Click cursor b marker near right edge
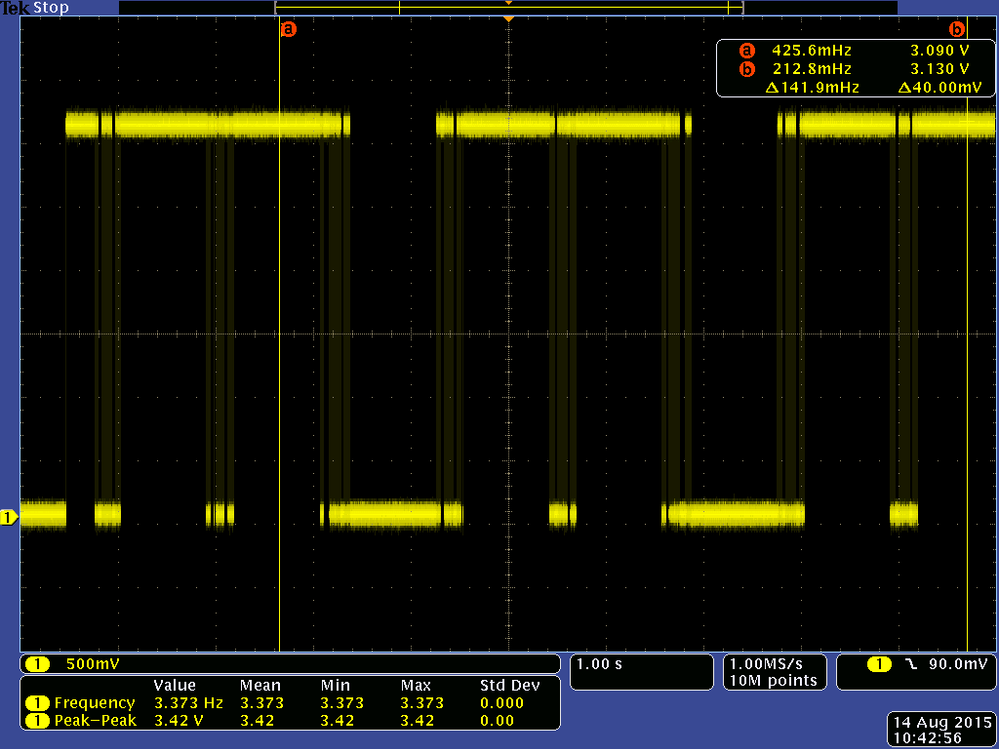Viewport: 999px width, 749px height. [x=957, y=29]
